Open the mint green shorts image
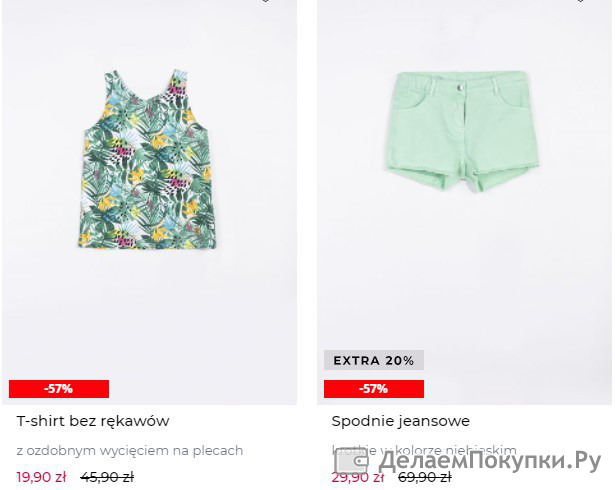 pyautogui.click(x=462, y=131)
